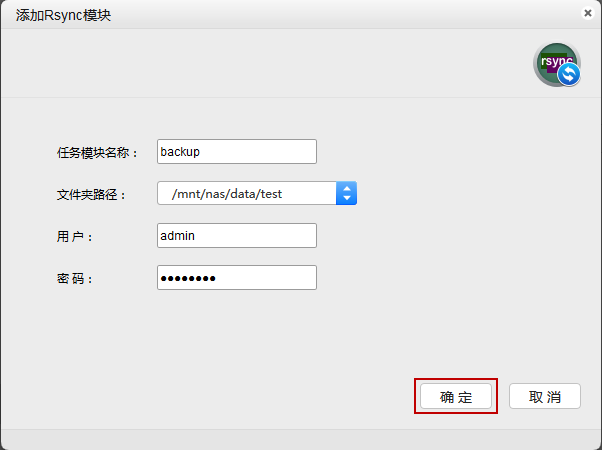
Task: Confirm with the 确定 button
Action: pos(456,396)
